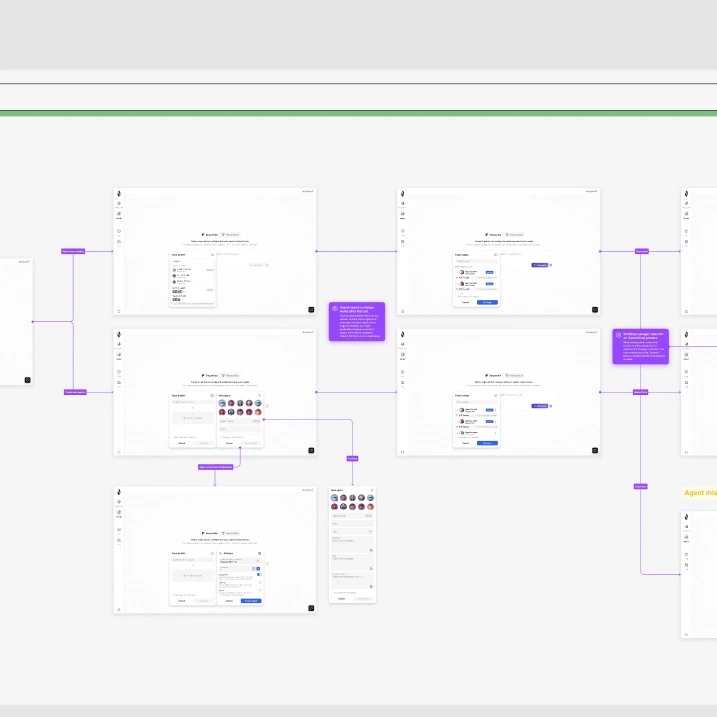Click the blue primary button in the toggle-settings panel
Viewport: 717px width, 717px height.
coord(251,601)
